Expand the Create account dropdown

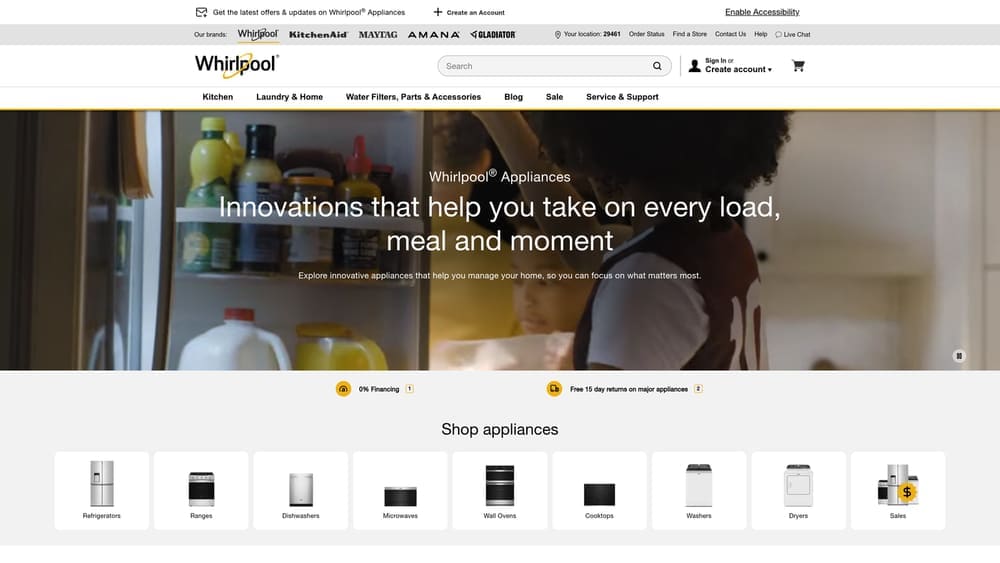pyautogui.click(x=738, y=70)
